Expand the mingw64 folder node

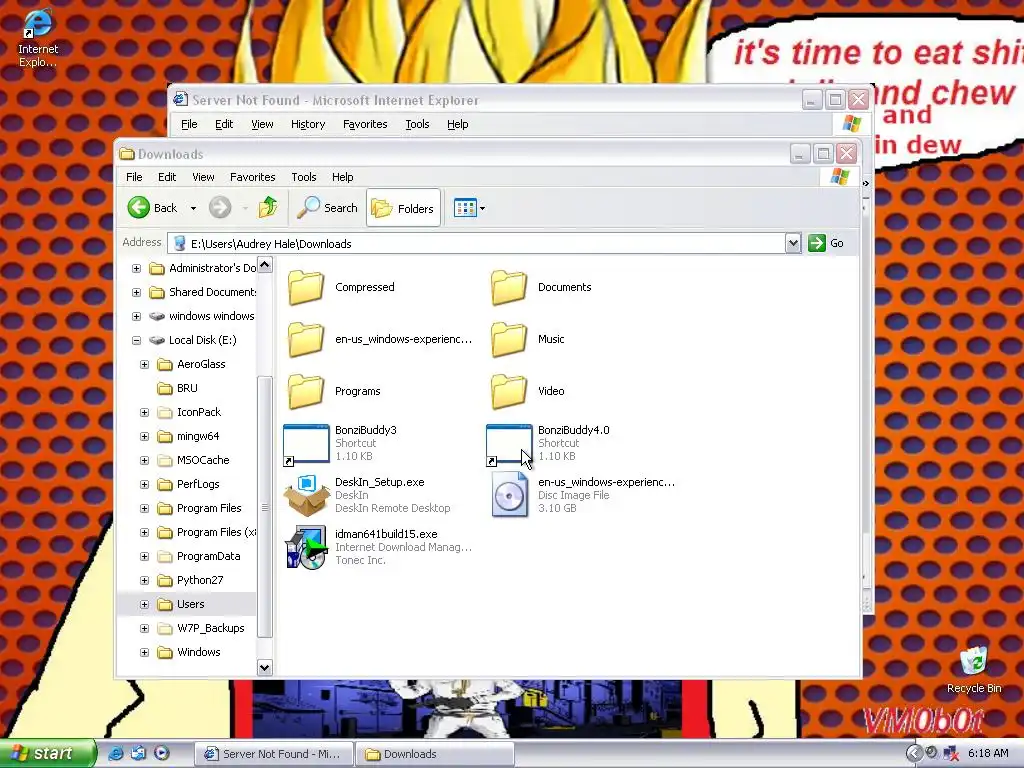click(144, 436)
